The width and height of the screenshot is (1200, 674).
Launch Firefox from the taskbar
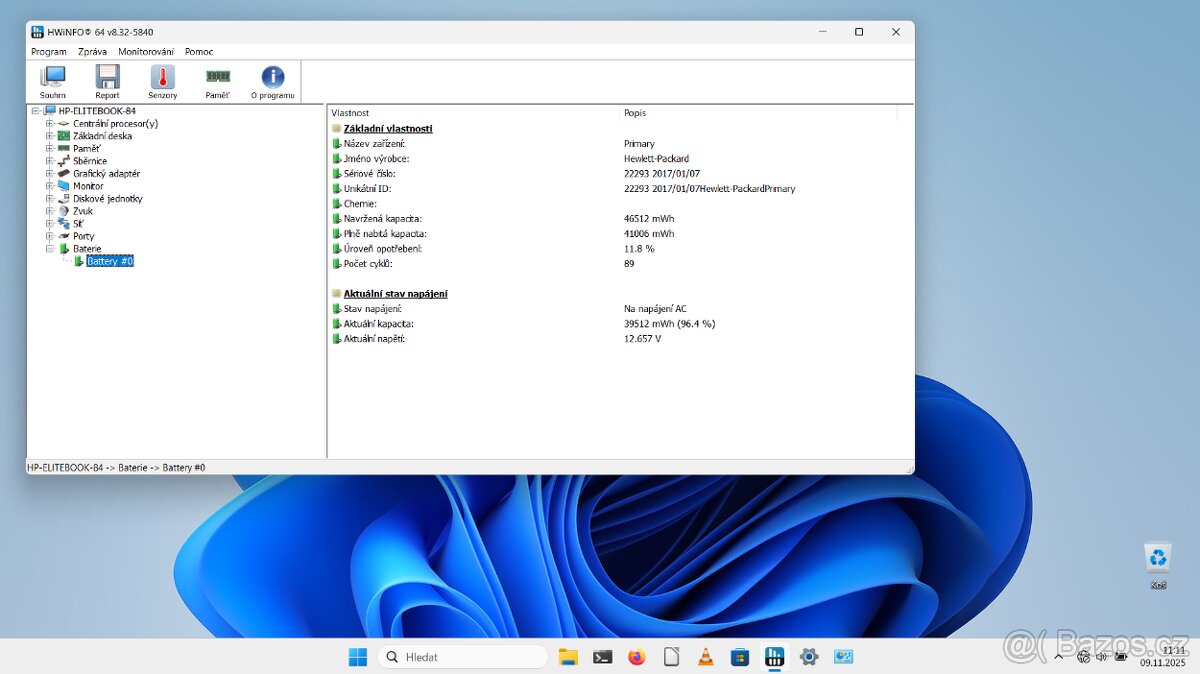(636, 656)
